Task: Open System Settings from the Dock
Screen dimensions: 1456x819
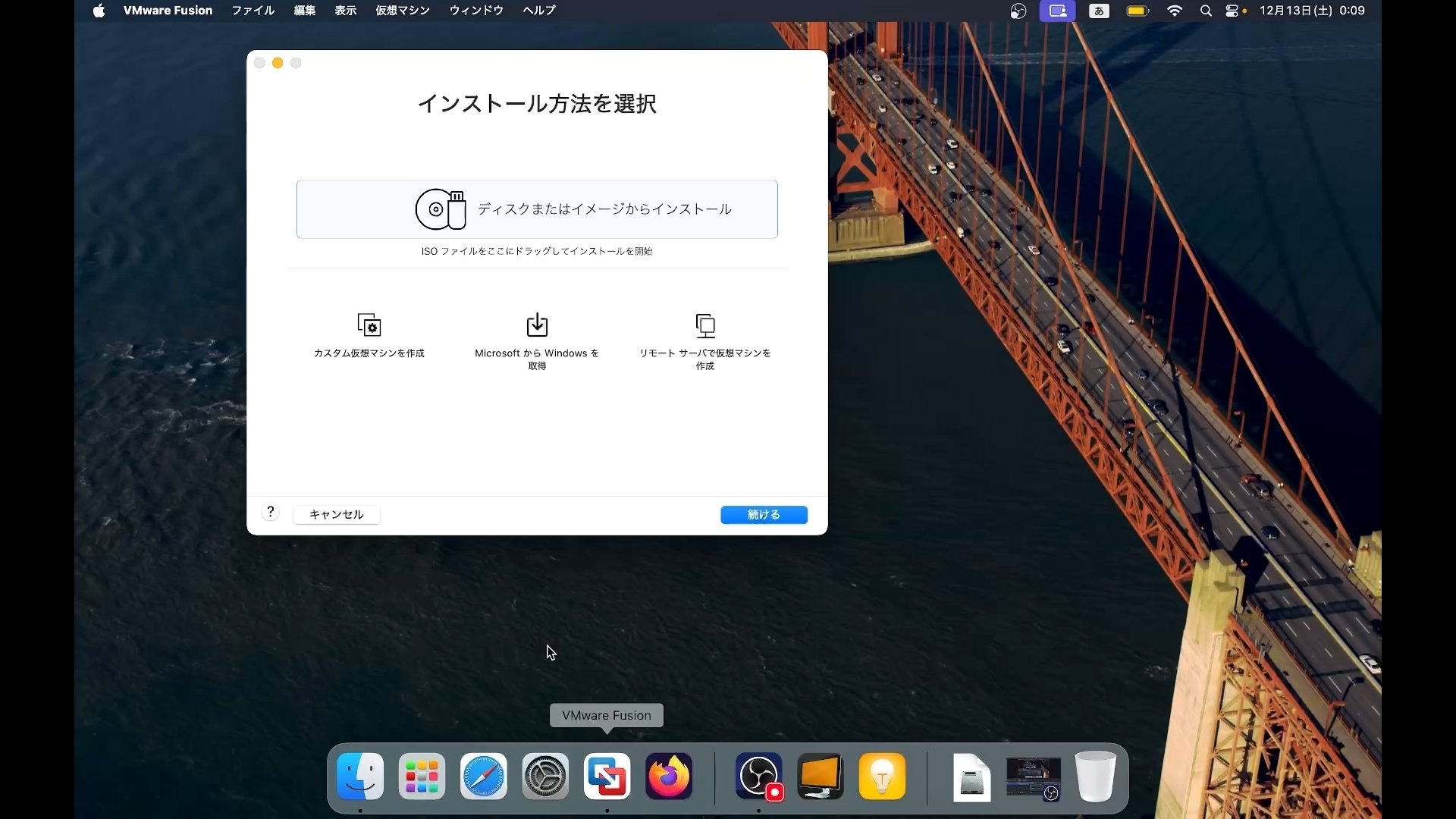Action: coord(544,777)
